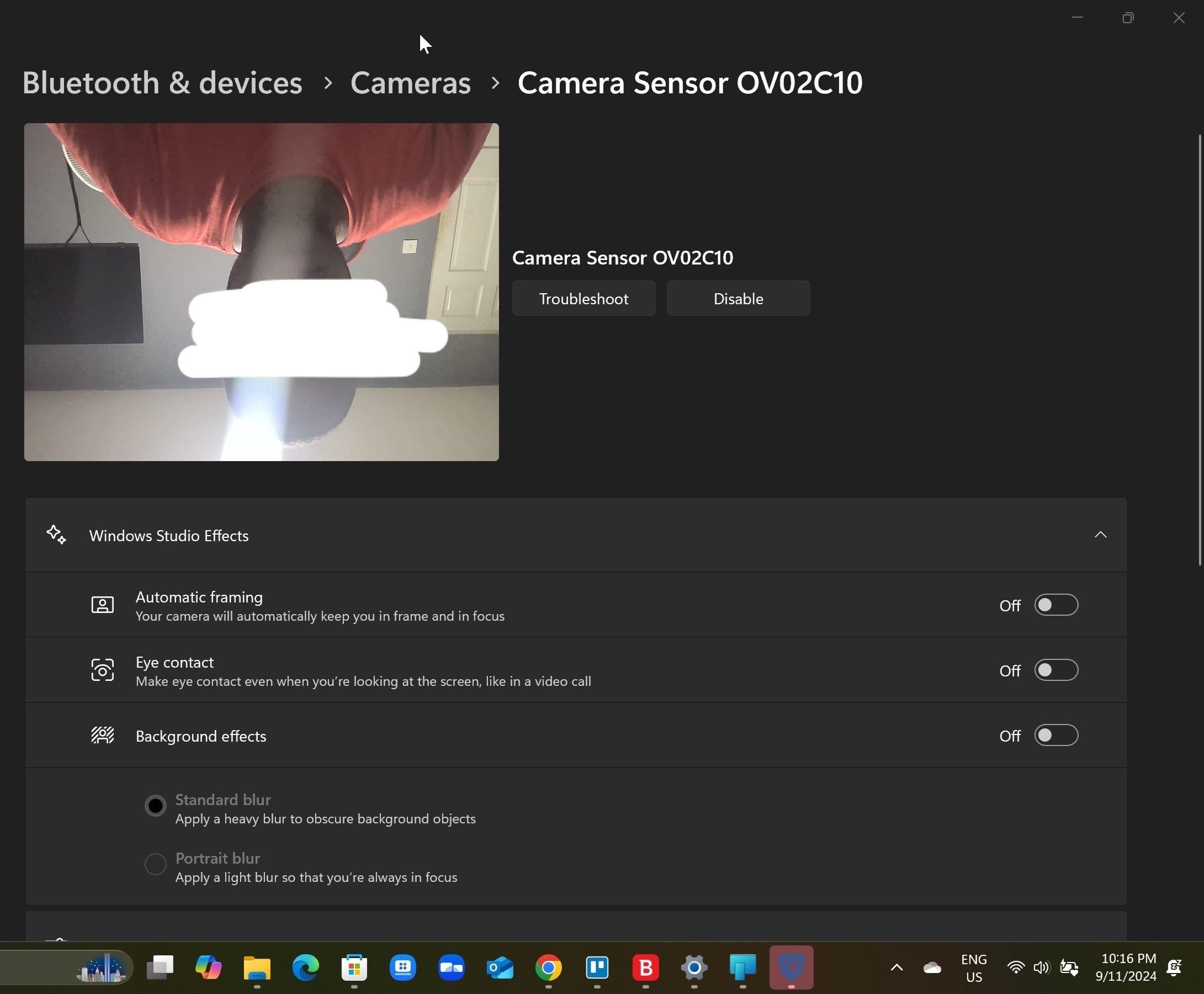The width and height of the screenshot is (1204, 994).
Task: Click the Background effects icon
Action: click(x=103, y=735)
